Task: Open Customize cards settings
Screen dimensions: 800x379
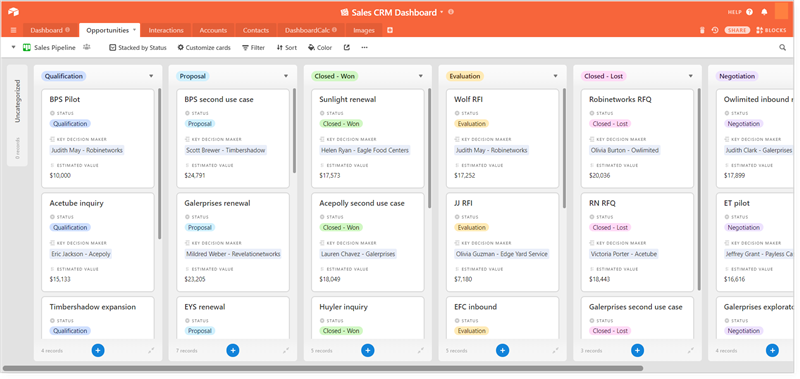Action: click(x=204, y=47)
